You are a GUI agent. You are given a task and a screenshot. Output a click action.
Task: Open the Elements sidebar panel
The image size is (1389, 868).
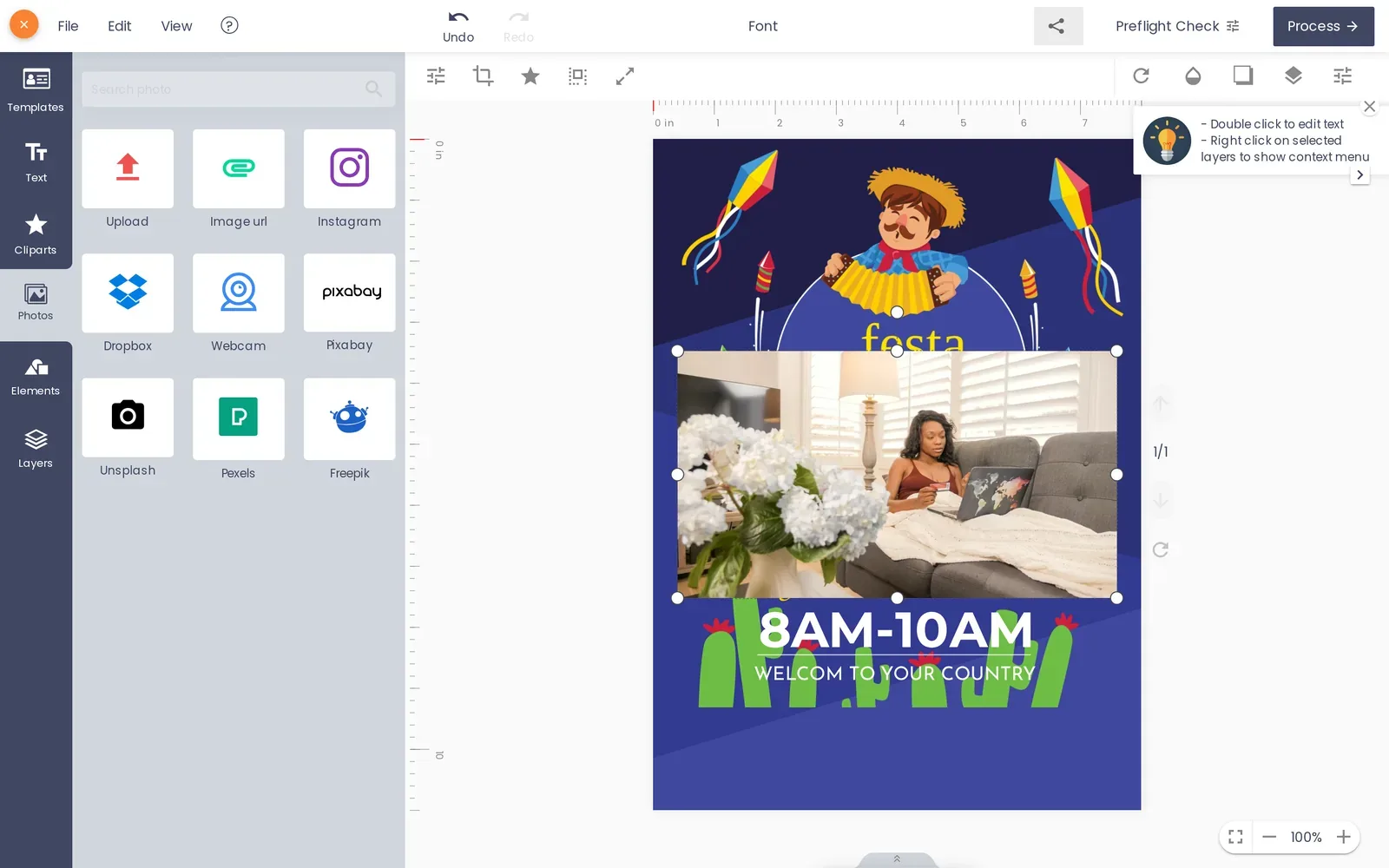pyautogui.click(x=36, y=378)
